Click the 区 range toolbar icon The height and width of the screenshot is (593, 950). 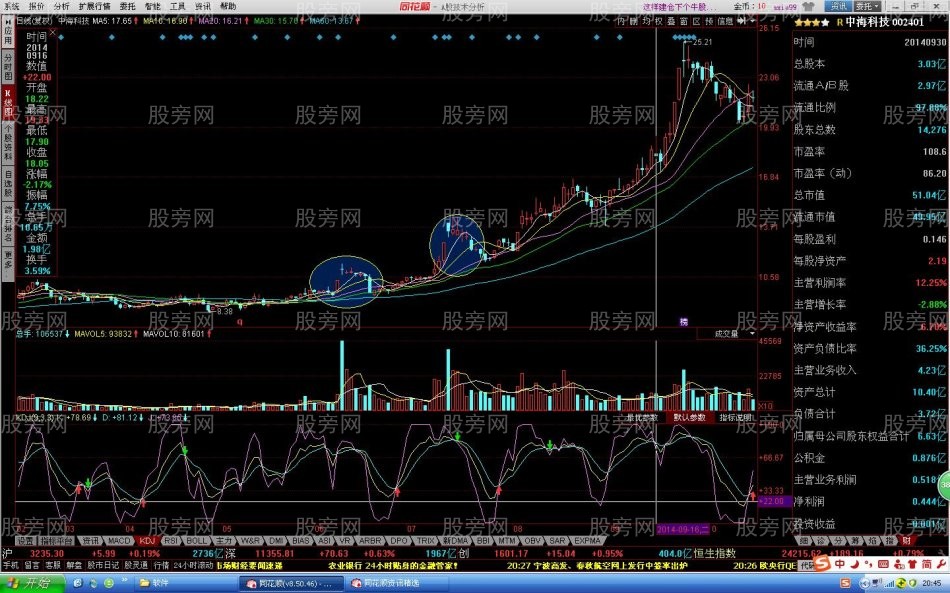(x=696, y=21)
